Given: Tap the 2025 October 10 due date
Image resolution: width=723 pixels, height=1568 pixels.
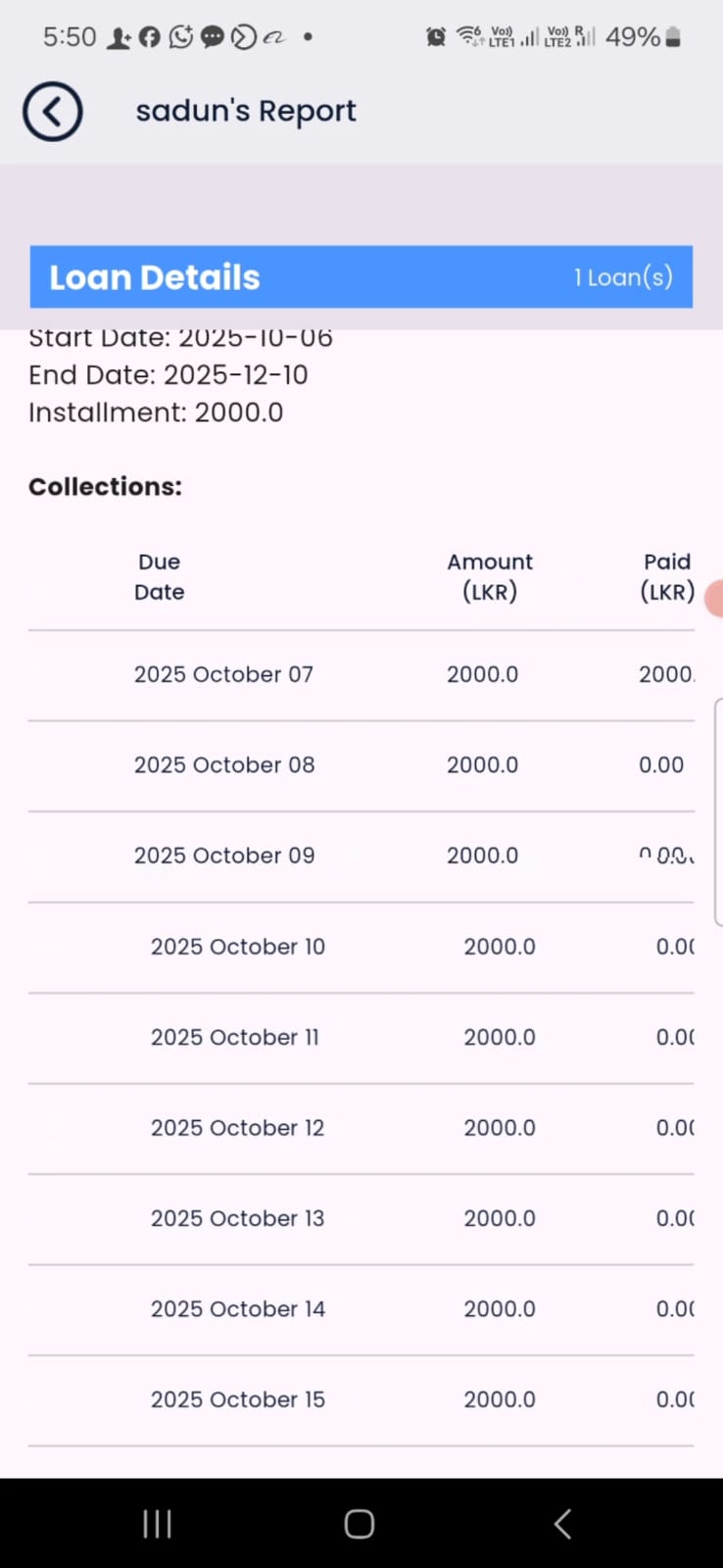Looking at the screenshot, I should 238,947.
